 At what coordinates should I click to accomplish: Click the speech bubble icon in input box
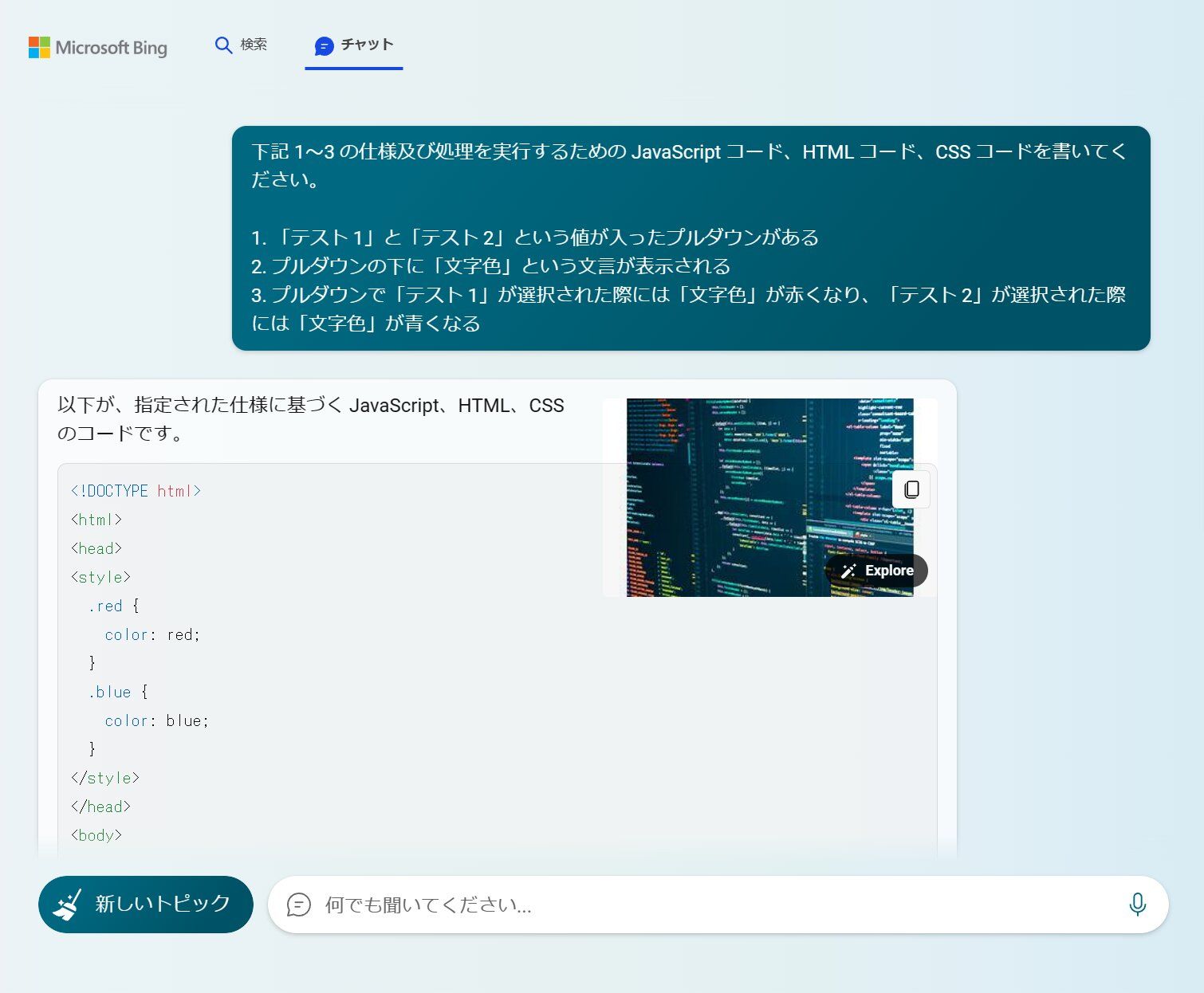(x=298, y=905)
